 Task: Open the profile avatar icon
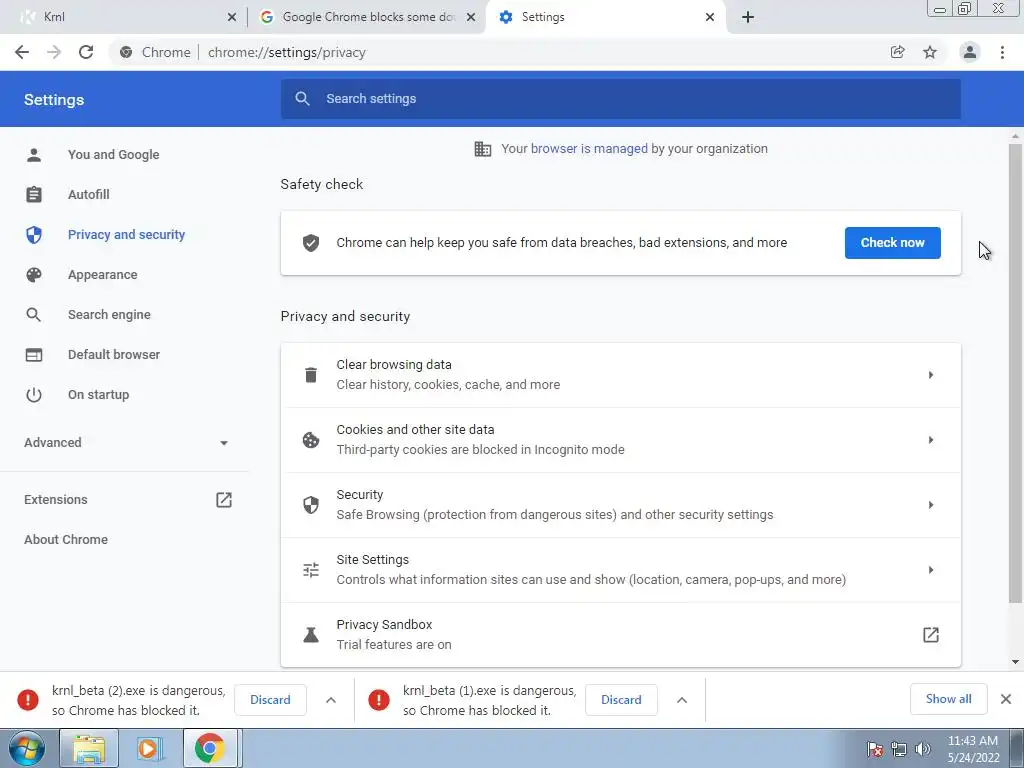click(970, 52)
